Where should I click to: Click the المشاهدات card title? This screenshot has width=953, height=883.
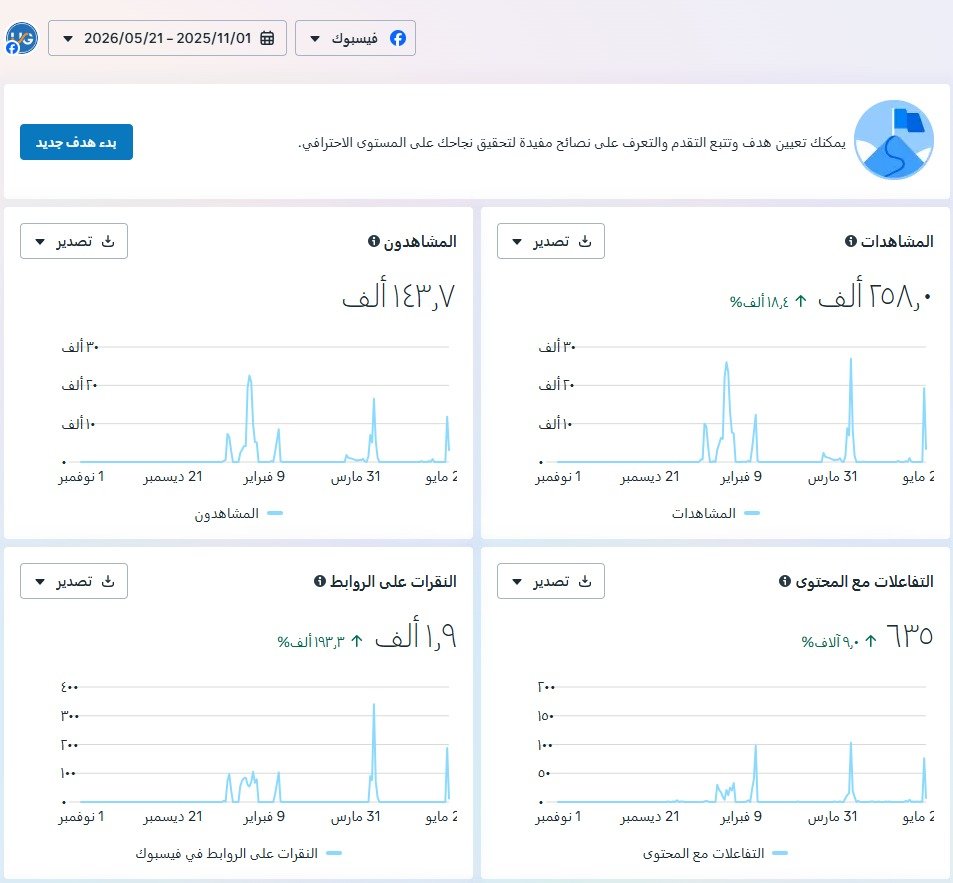[897, 241]
